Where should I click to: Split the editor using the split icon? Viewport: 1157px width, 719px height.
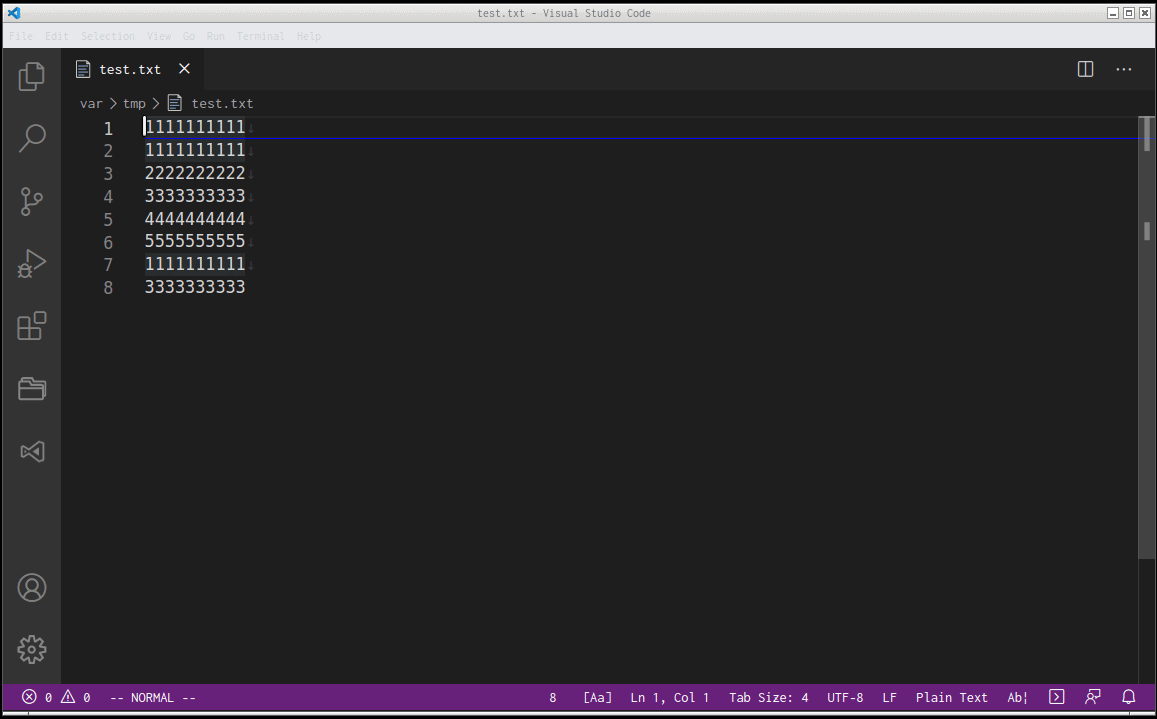coord(1085,69)
